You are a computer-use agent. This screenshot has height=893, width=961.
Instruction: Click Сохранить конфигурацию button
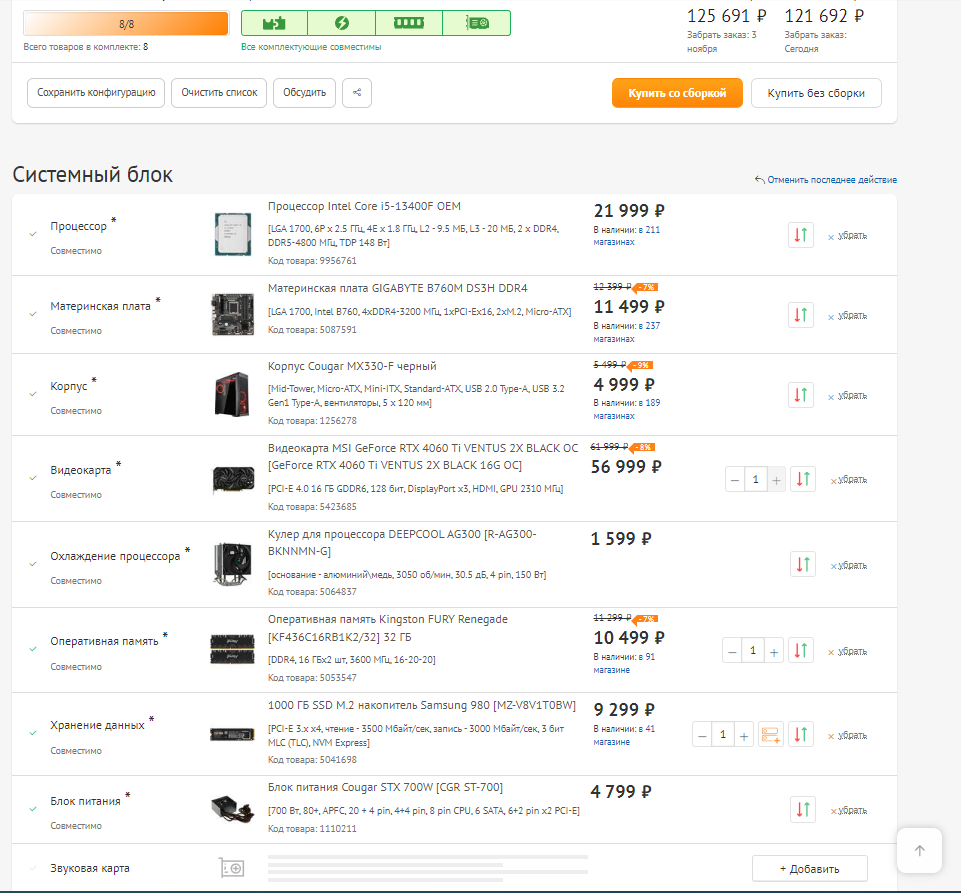(x=96, y=93)
